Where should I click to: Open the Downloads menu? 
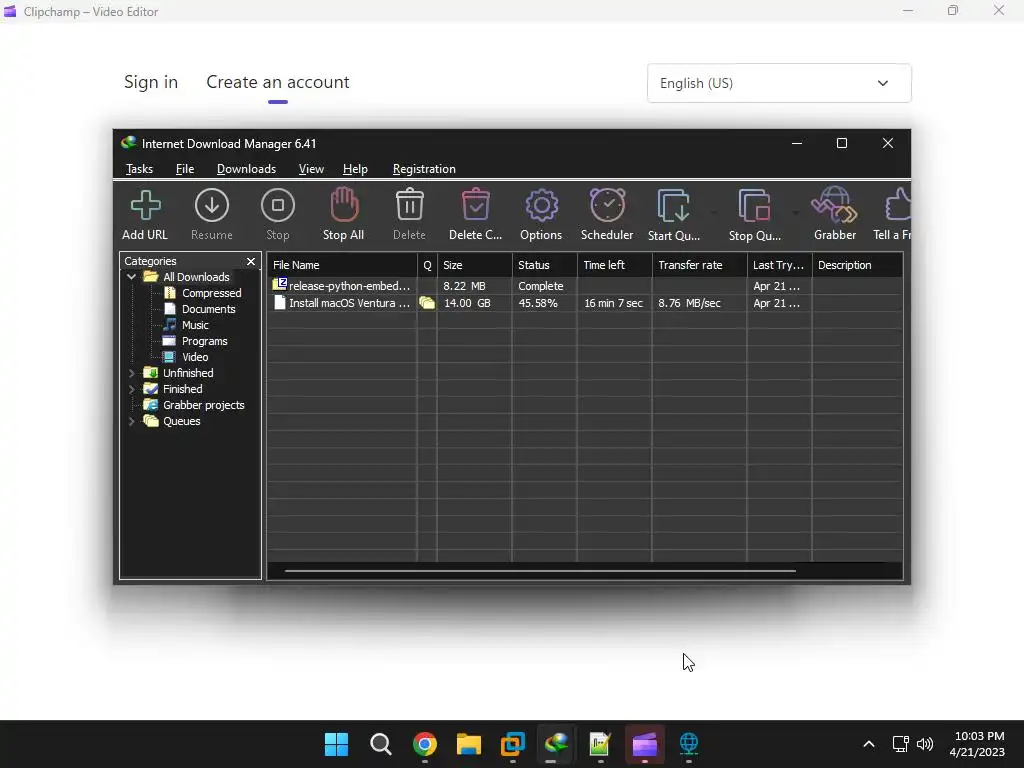point(246,169)
